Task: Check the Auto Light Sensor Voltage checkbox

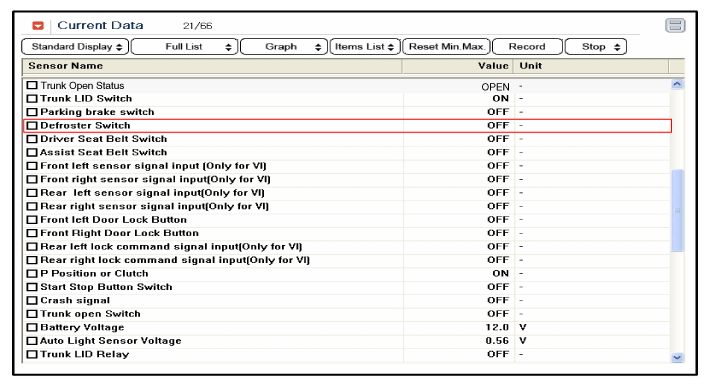Action: click(32, 341)
